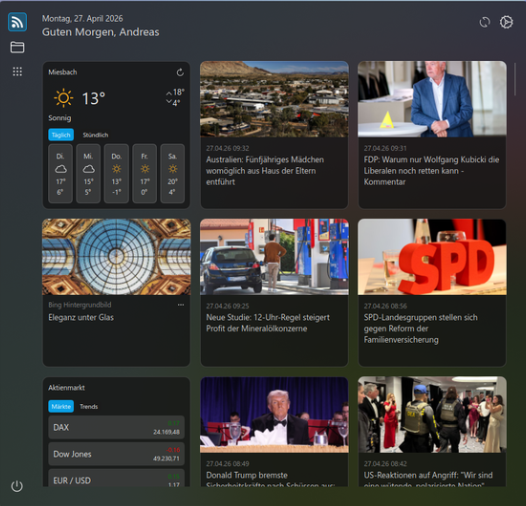This screenshot has width=526, height=506.
Task: Click the Sonnig weather condition text
Action: click(x=59, y=118)
